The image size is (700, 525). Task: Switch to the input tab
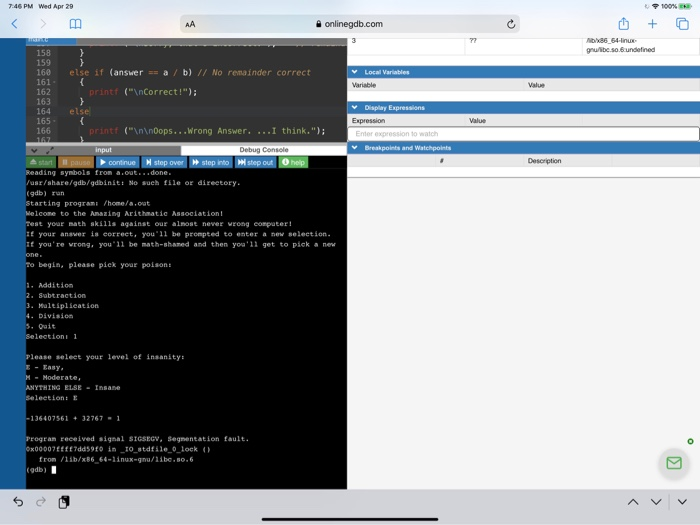coord(103,150)
